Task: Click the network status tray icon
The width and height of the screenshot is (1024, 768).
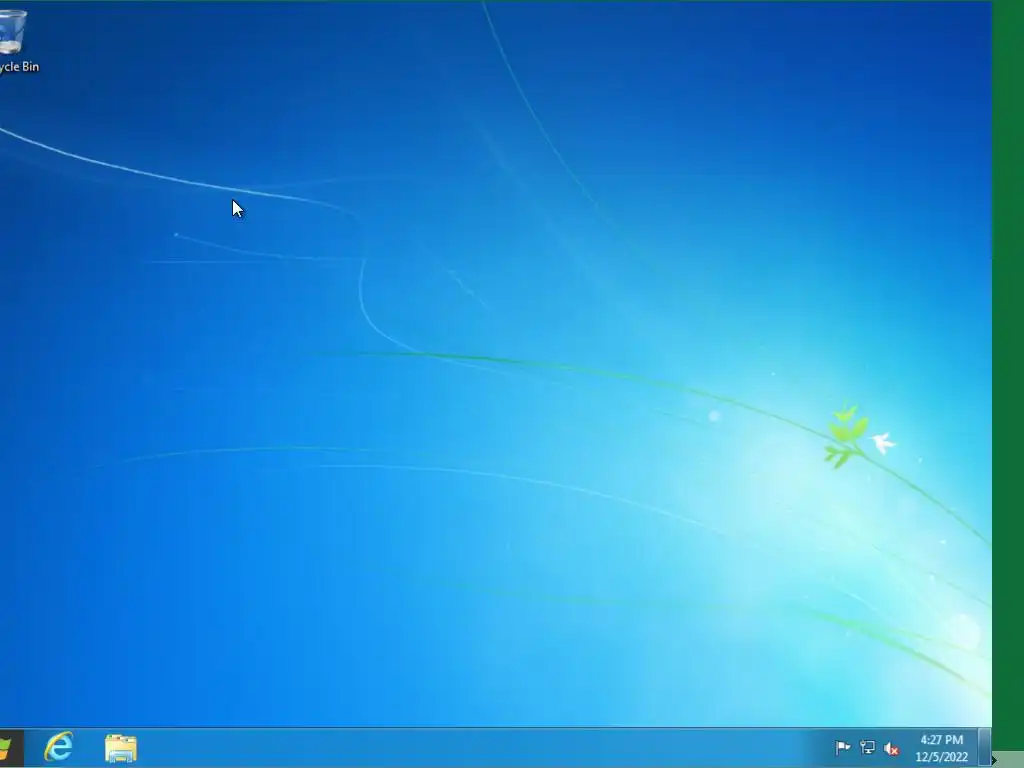Action: pos(867,748)
